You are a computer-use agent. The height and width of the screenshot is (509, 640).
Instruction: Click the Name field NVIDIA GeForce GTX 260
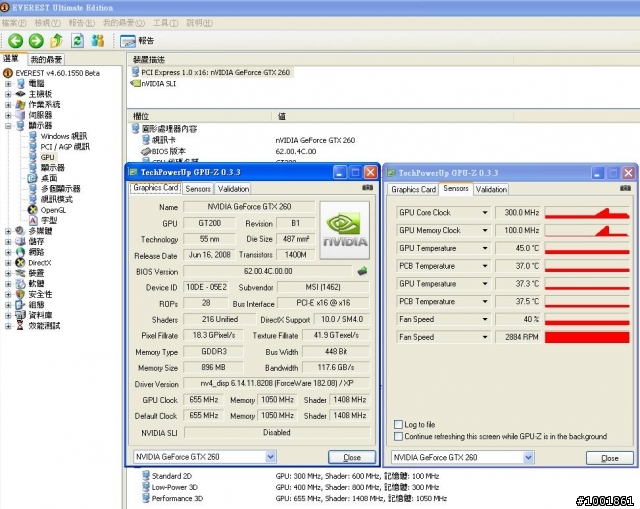(x=249, y=207)
